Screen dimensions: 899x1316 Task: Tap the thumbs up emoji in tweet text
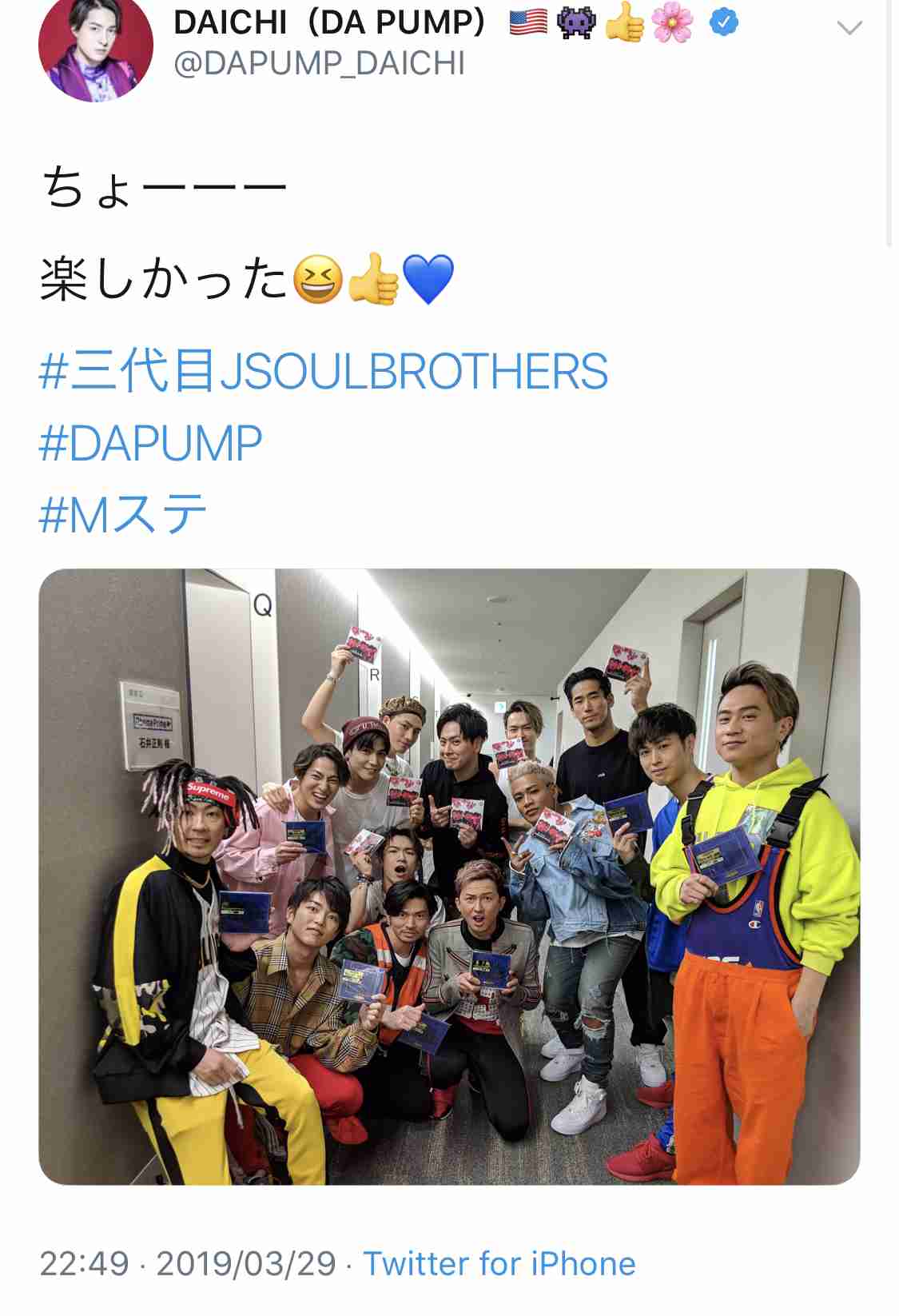373,280
